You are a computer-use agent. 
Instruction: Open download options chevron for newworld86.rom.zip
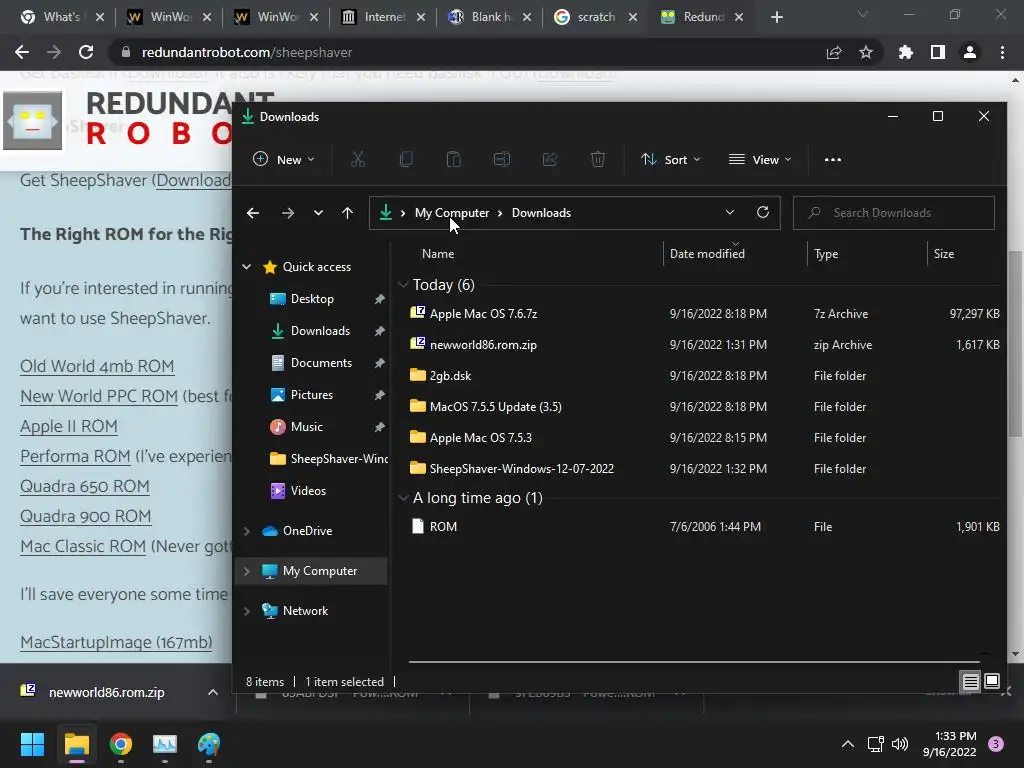pos(213,692)
